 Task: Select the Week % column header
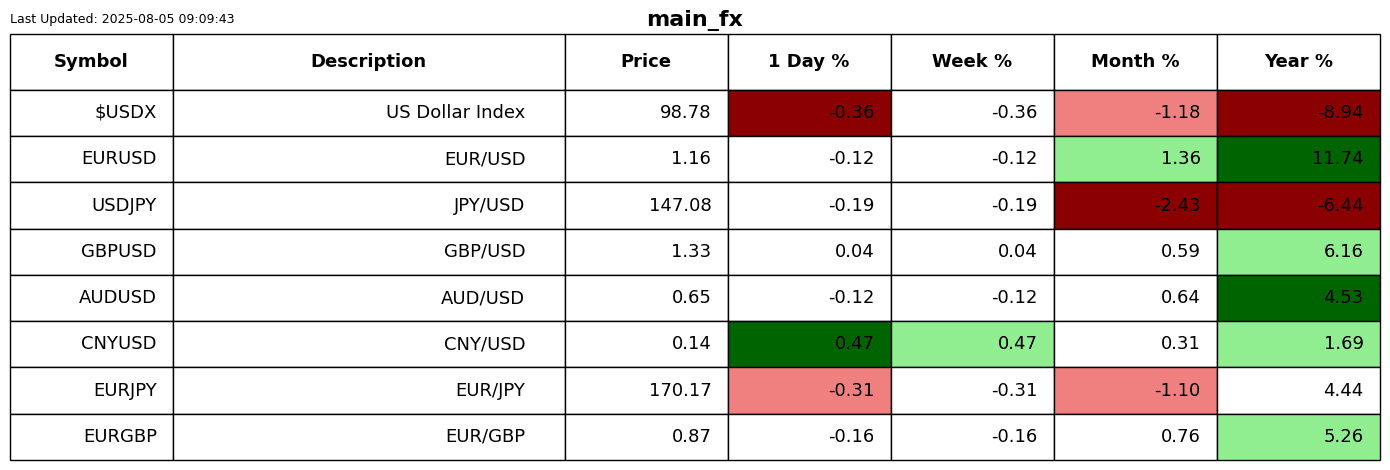pyautogui.click(x=972, y=62)
